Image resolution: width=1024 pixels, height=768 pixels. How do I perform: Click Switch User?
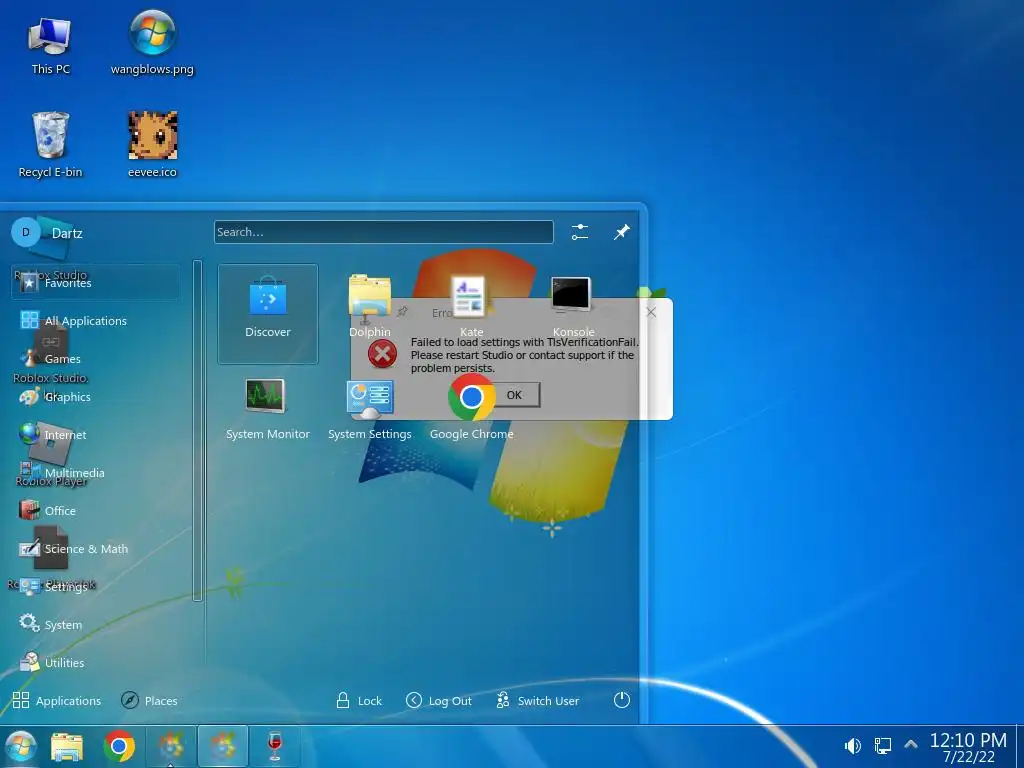click(537, 701)
